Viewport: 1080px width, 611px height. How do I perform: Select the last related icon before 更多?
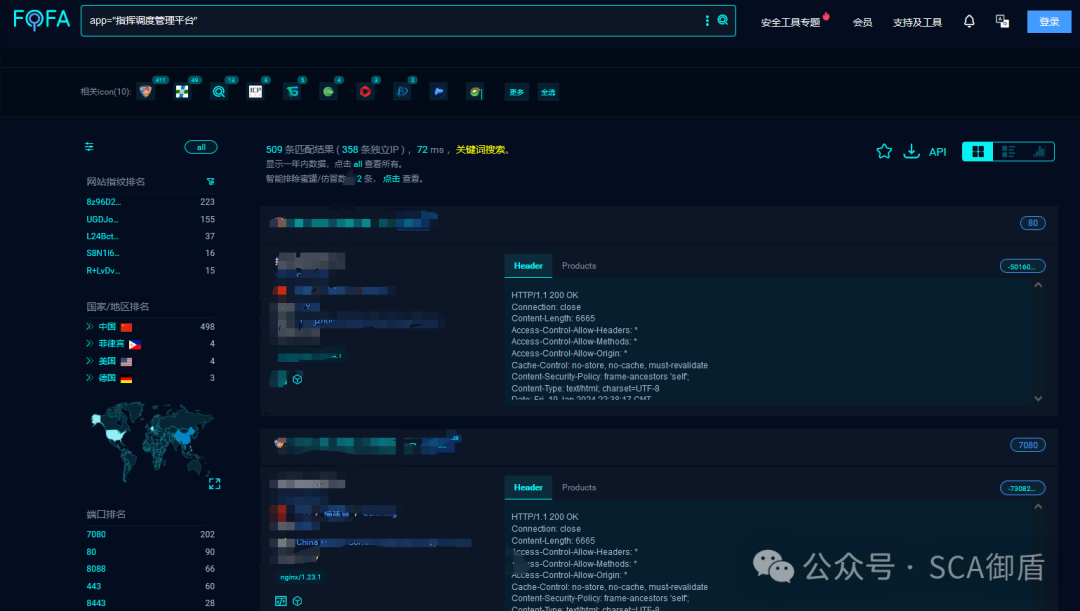475,92
